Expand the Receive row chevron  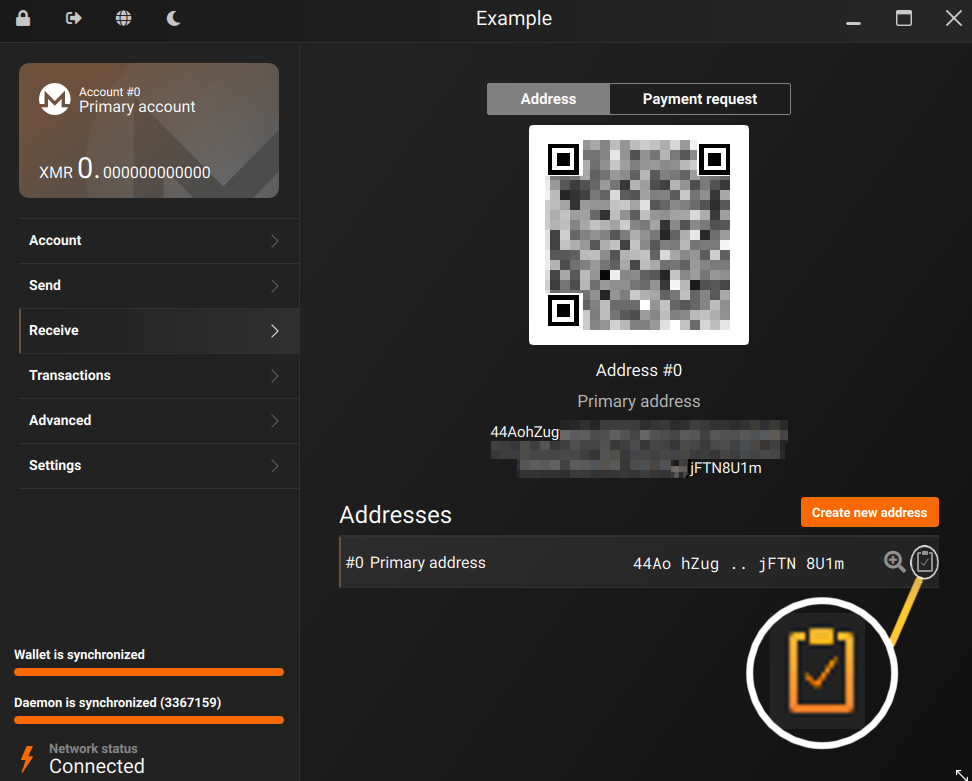pos(275,331)
